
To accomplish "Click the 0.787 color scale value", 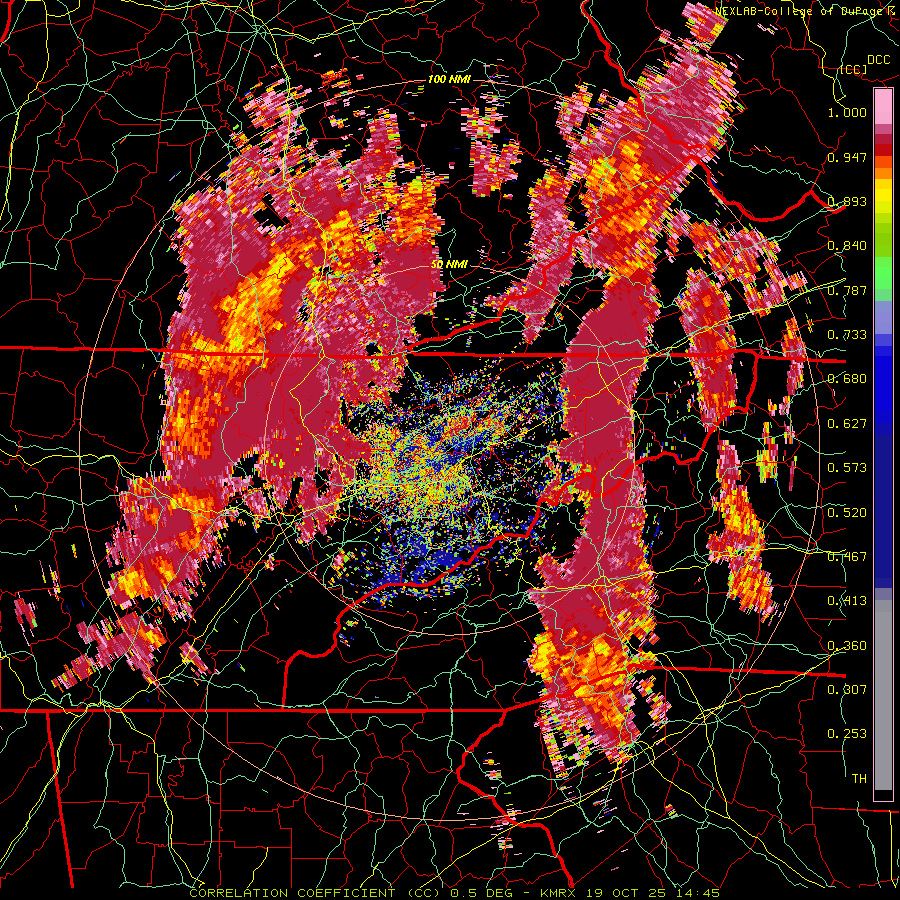I will 847,290.
